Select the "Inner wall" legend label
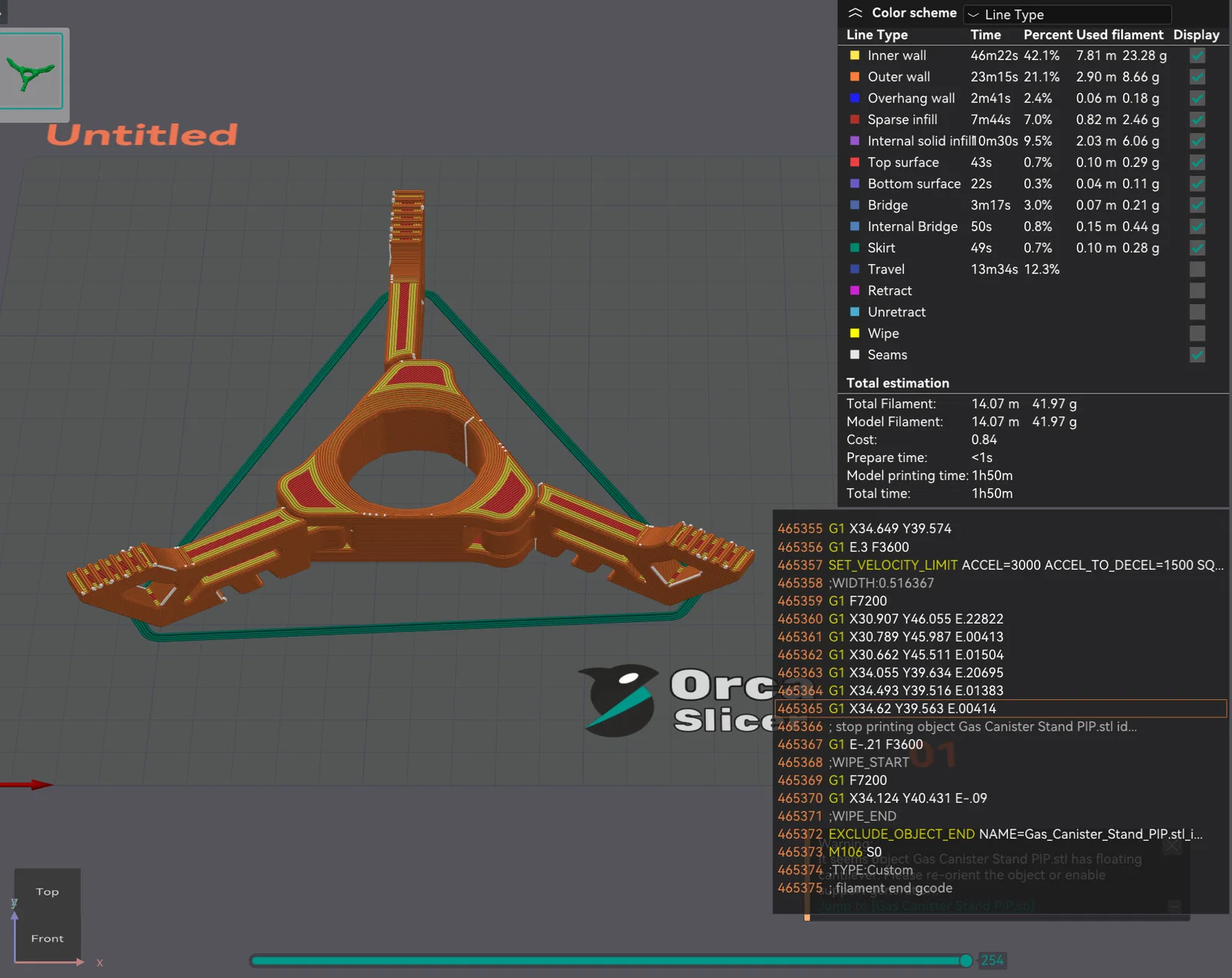Screen dimensions: 1232x978 (896, 55)
